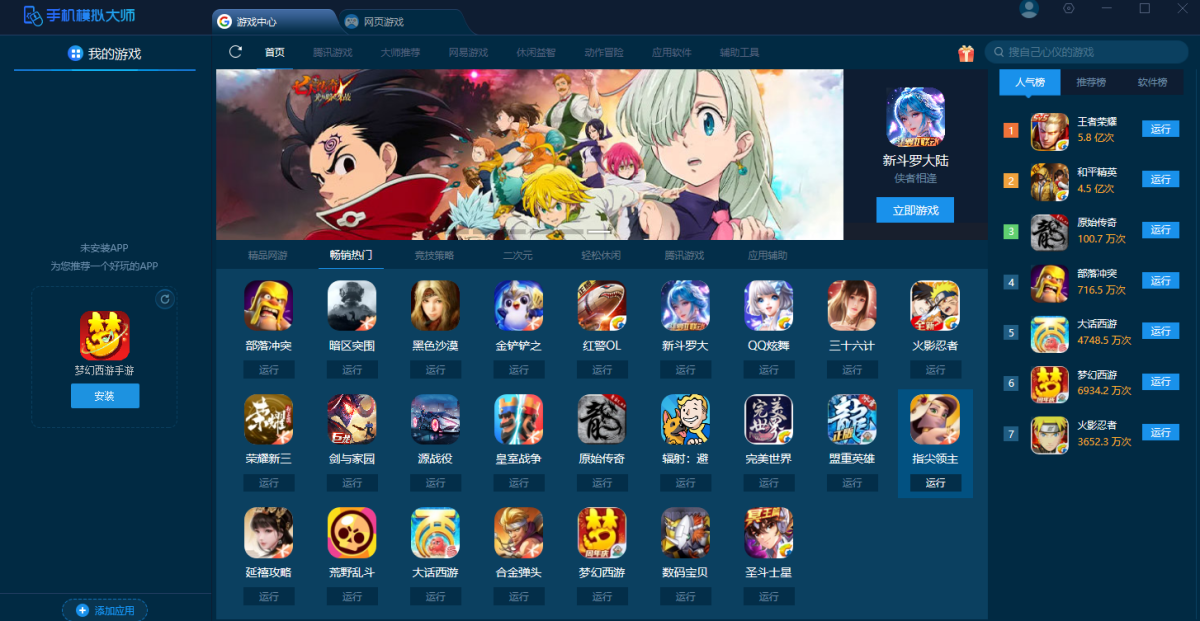Click the 辐射:避 game icon
Screen dimensions: 1200x621
tap(685, 420)
